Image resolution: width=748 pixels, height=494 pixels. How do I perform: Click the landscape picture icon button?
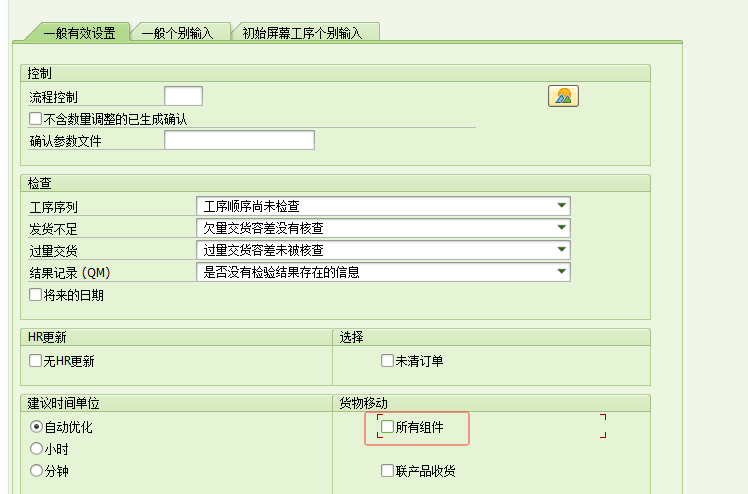tap(564, 96)
